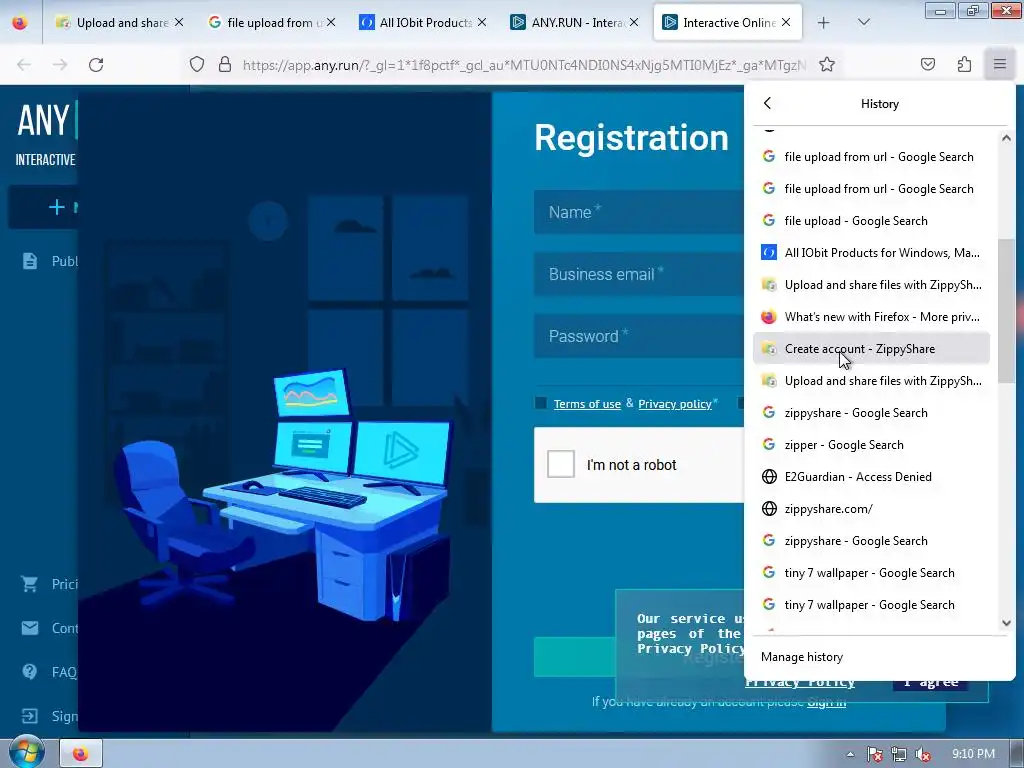Click the Password input field
The height and width of the screenshot is (768, 1024).
[639, 336]
